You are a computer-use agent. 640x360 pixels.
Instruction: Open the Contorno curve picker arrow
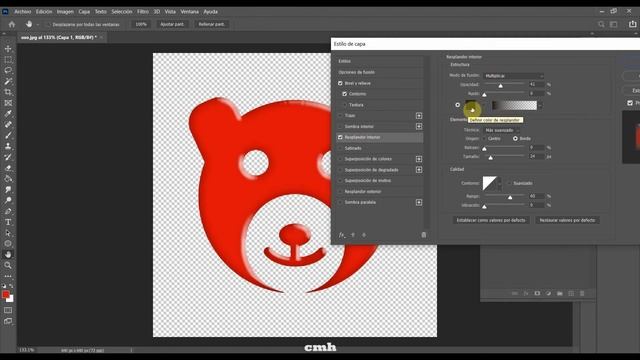500,184
